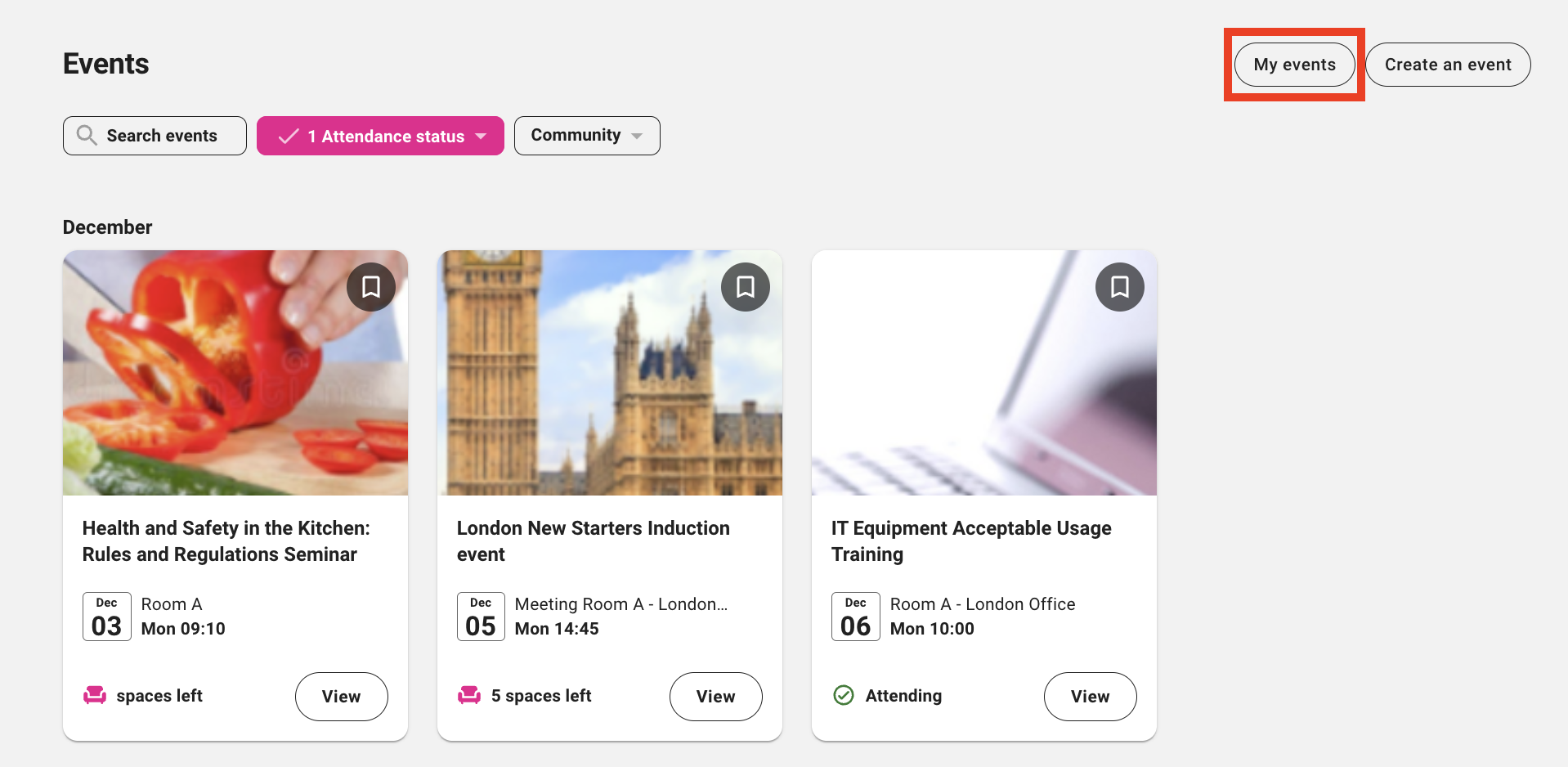
Task: Click the Dec 05 date badge
Action: 481,617
